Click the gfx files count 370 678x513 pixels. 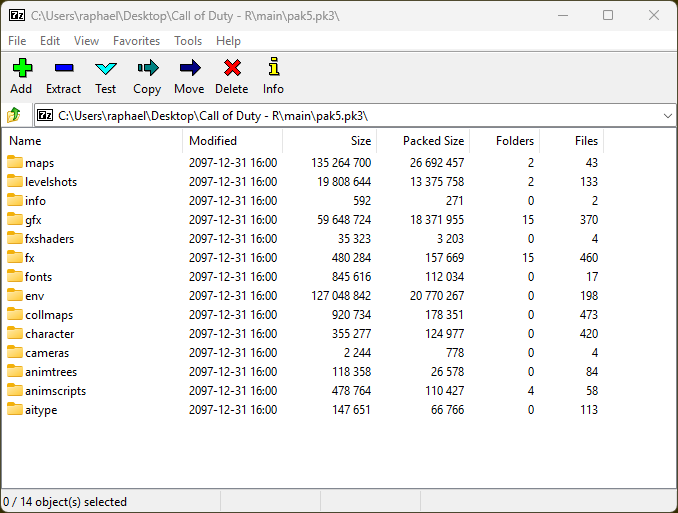point(589,220)
